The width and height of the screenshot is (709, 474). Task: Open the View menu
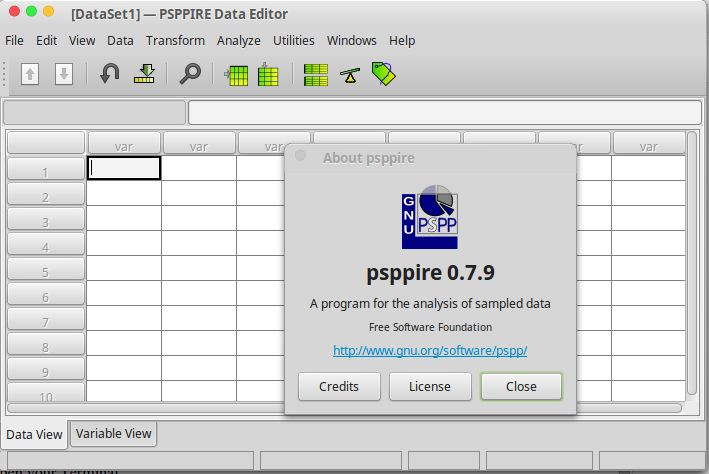tap(82, 40)
